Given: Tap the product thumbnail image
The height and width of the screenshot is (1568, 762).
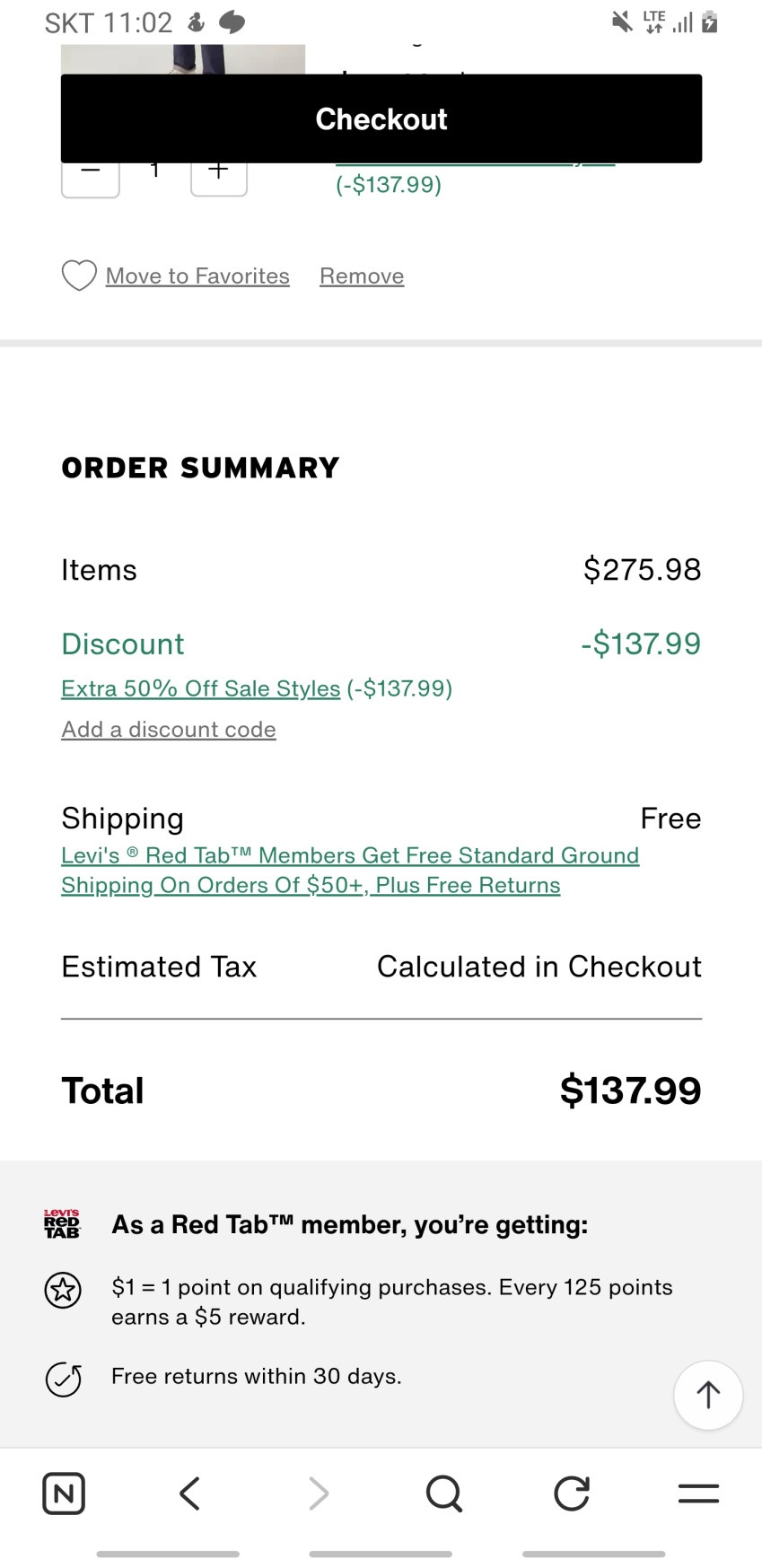Looking at the screenshot, I should [183, 59].
